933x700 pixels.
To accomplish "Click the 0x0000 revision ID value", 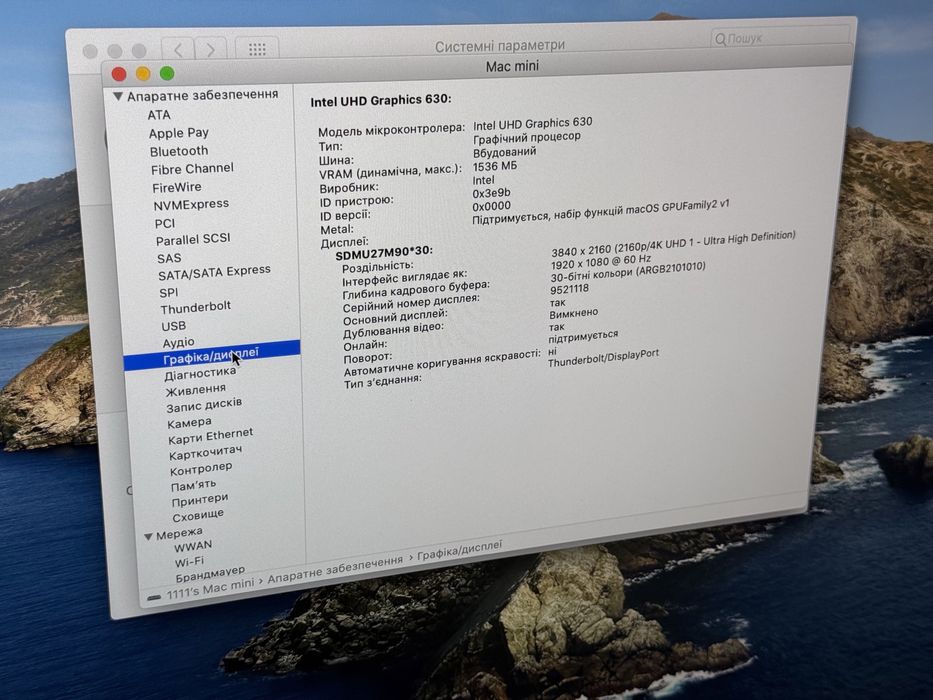I will tap(491, 206).
